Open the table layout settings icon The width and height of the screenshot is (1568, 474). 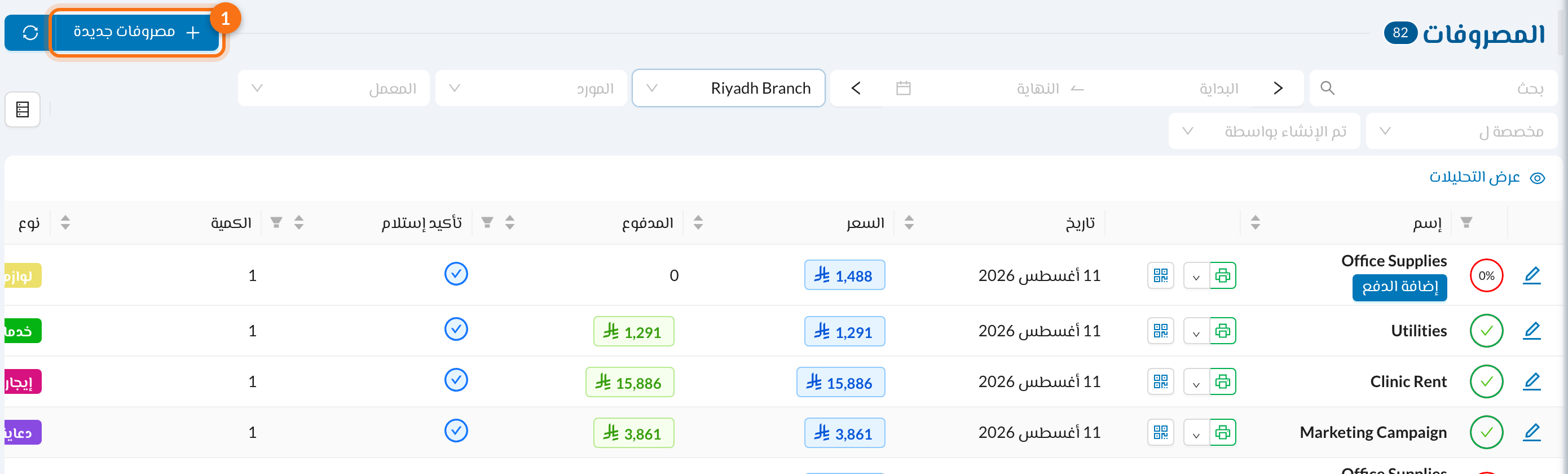pyautogui.click(x=23, y=109)
